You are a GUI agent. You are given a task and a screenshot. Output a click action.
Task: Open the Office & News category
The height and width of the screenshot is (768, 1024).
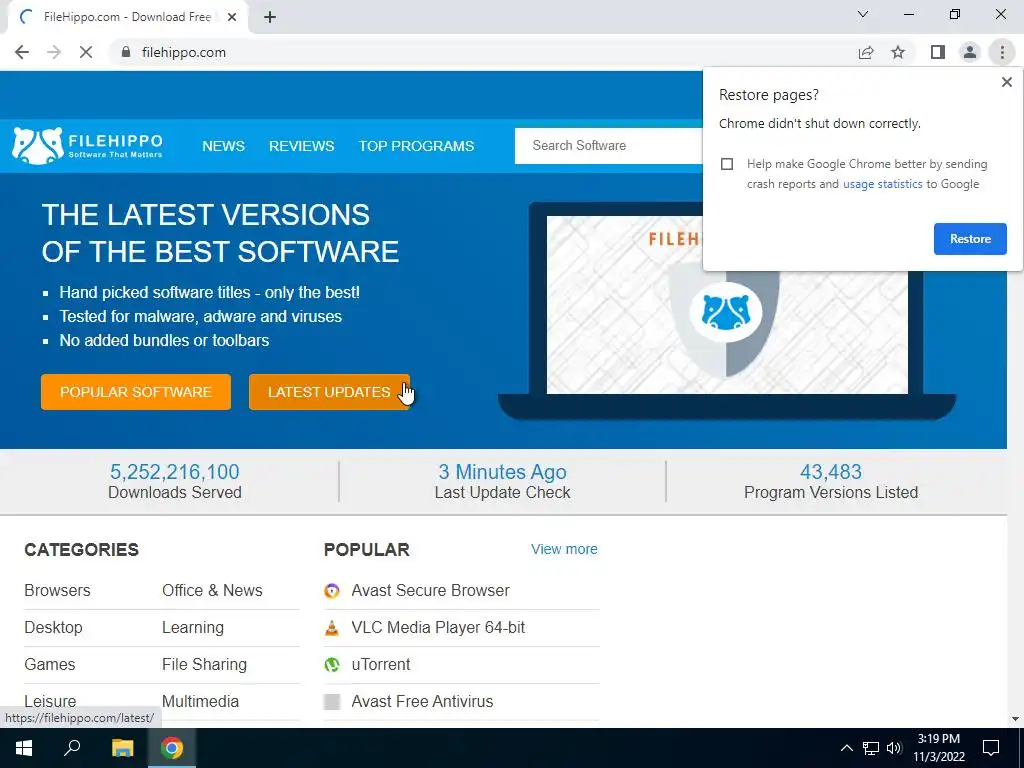(212, 590)
